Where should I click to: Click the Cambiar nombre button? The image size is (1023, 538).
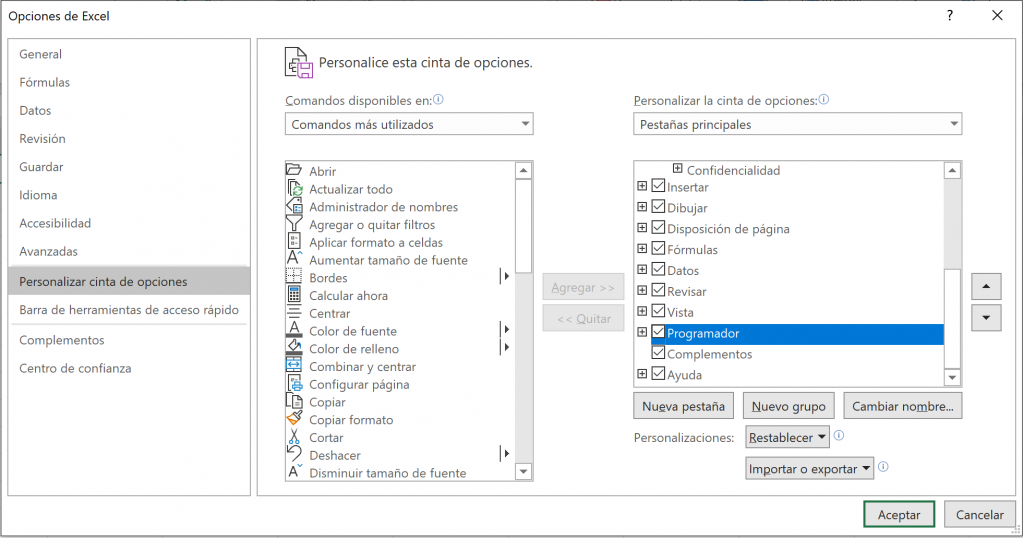click(x=902, y=406)
